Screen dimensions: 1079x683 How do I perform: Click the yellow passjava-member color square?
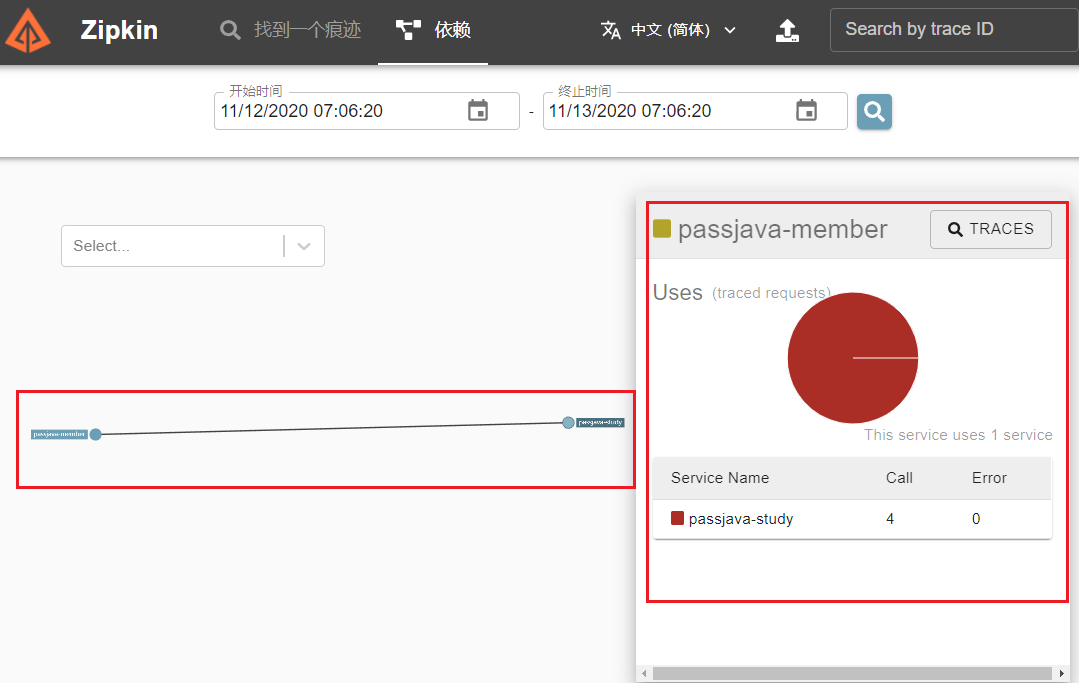661,229
